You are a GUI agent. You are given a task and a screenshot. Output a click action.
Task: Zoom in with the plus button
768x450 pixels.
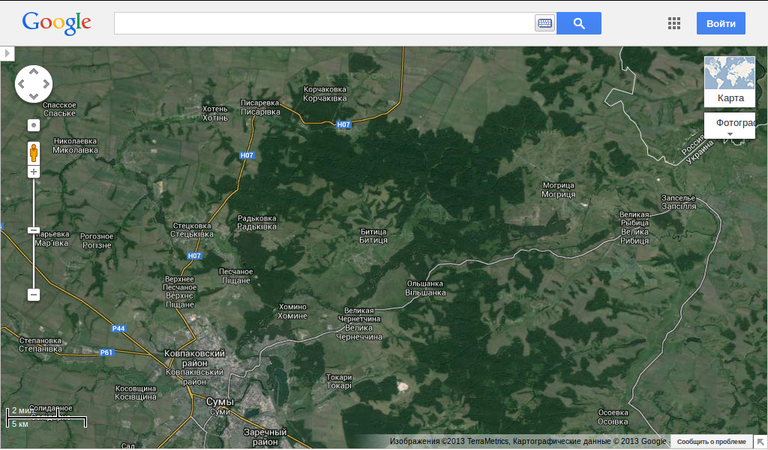(x=33, y=172)
